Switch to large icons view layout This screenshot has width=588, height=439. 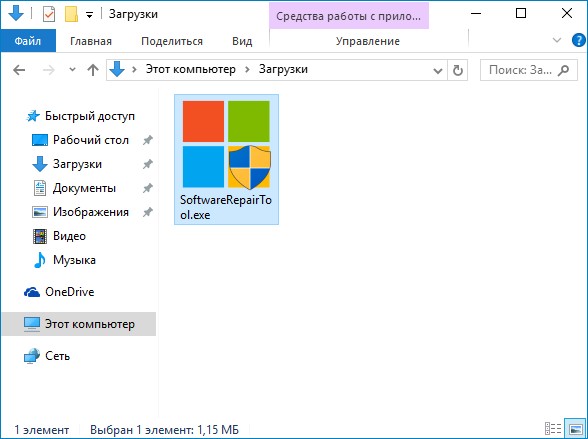[574, 429]
